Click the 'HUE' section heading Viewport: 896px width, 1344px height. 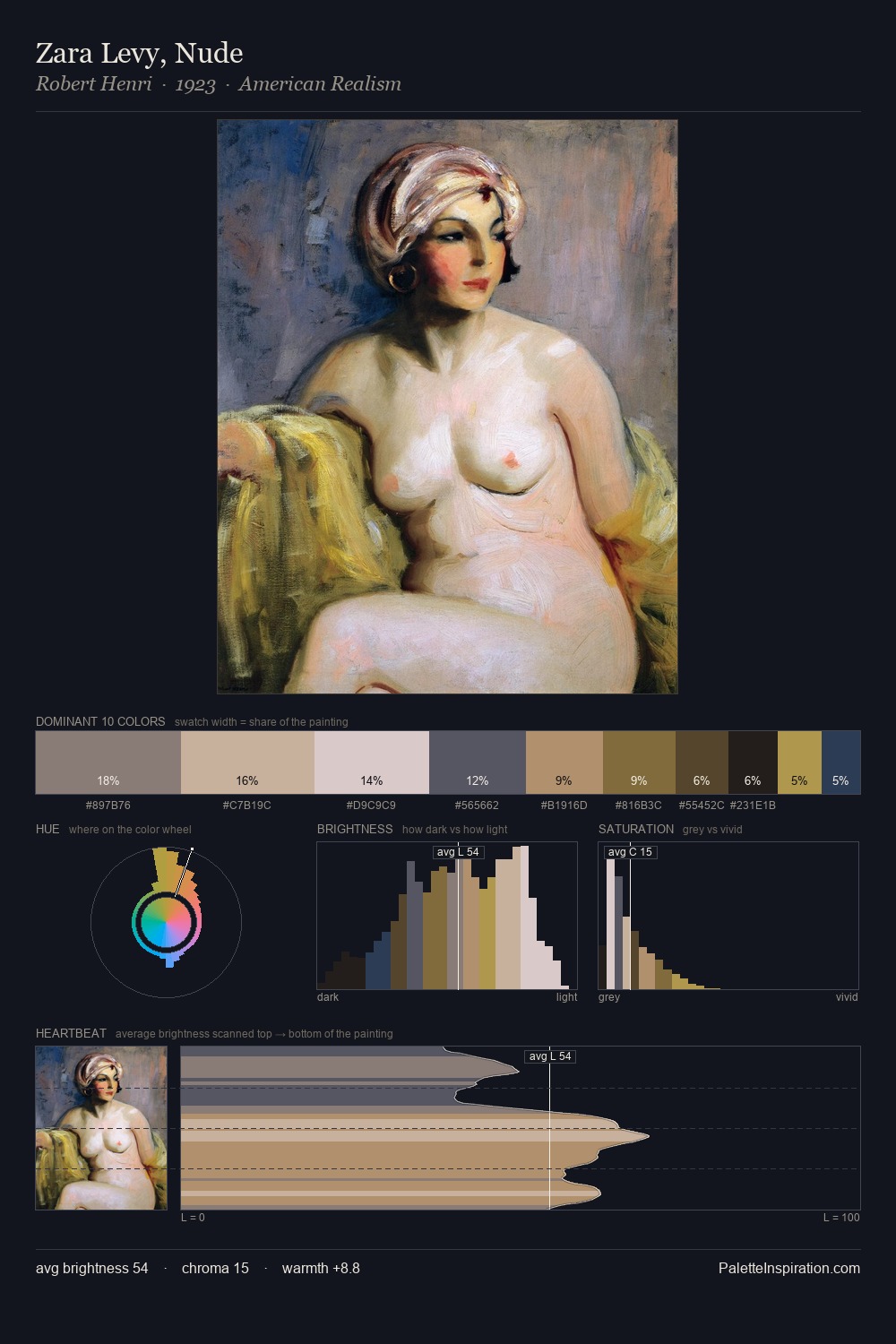tap(47, 829)
